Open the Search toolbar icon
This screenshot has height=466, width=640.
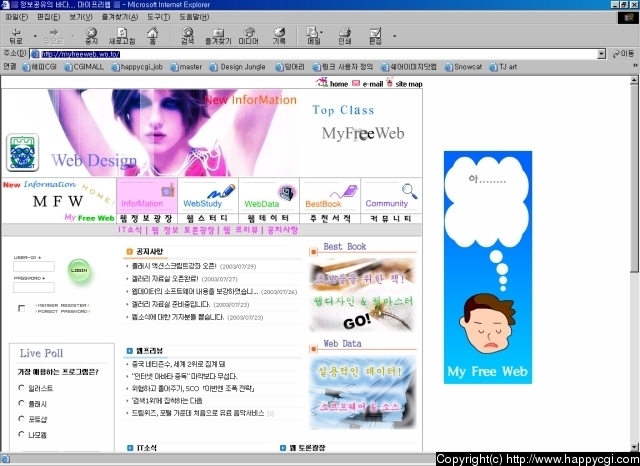[187, 36]
